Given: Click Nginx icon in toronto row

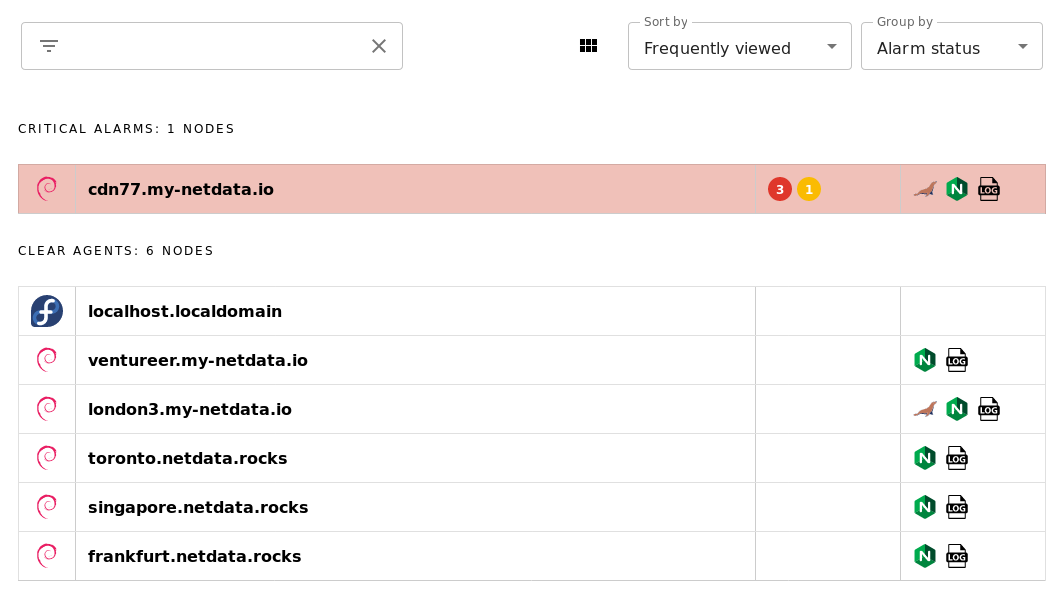Looking at the screenshot, I should 925,458.
